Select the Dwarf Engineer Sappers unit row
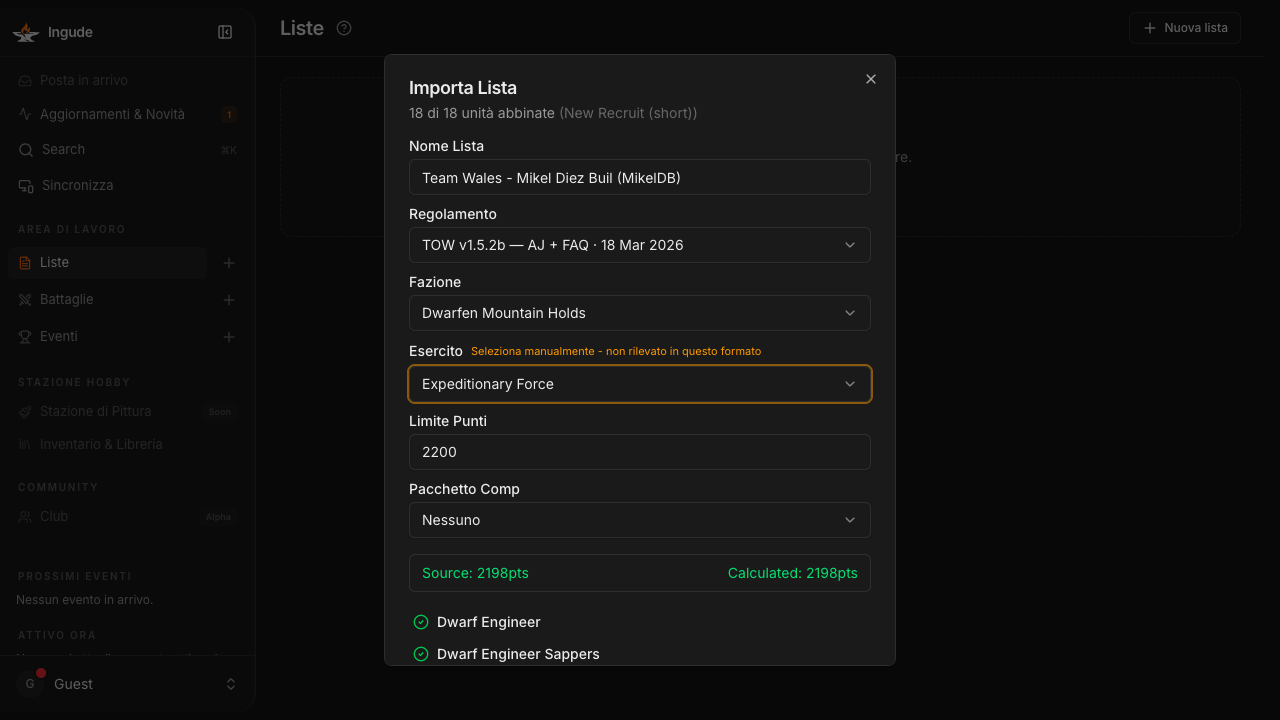Image resolution: width=1280 pixels, height=720 pixels. click(640, 654)
